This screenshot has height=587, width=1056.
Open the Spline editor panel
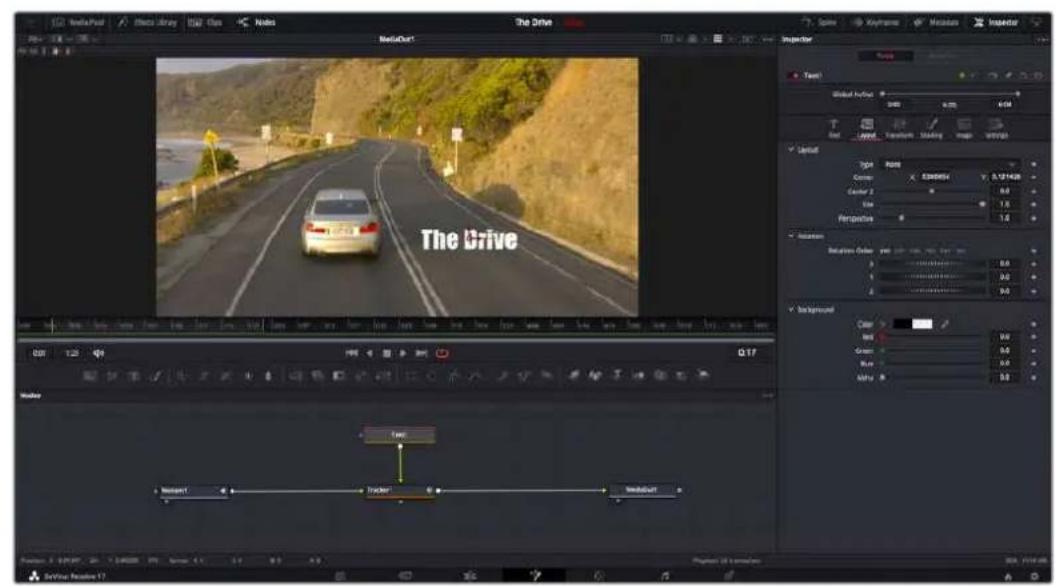point(819,22)
